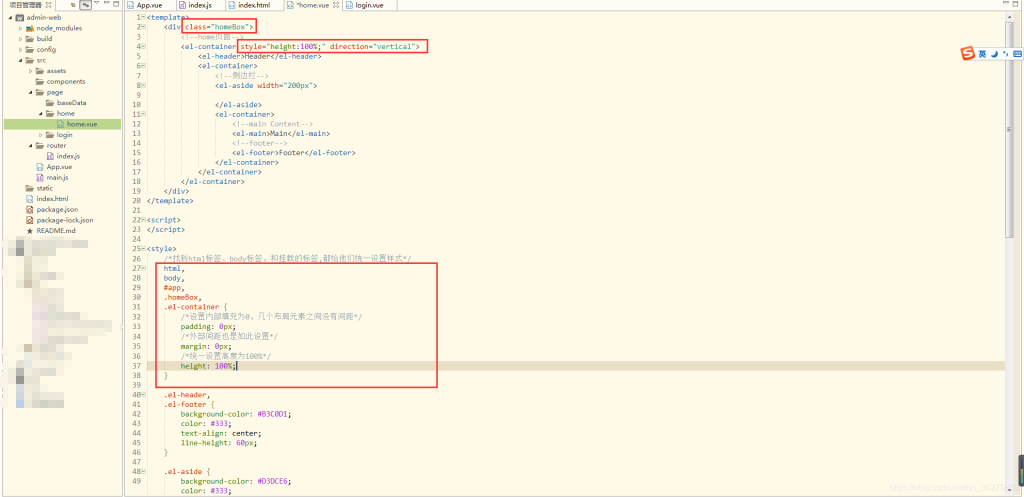
Task: Open the App.vue editor tab
Action: 151,5
